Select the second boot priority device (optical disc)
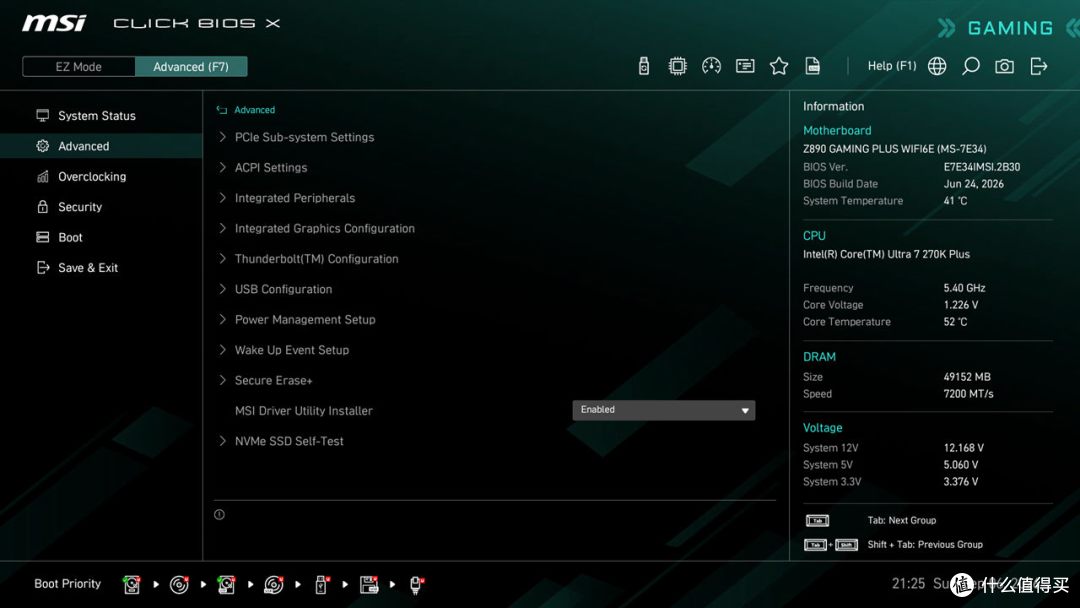Image resolution: width=1080 pixels, height=608 pixels. pyautogui.click(x=179, y=585)
